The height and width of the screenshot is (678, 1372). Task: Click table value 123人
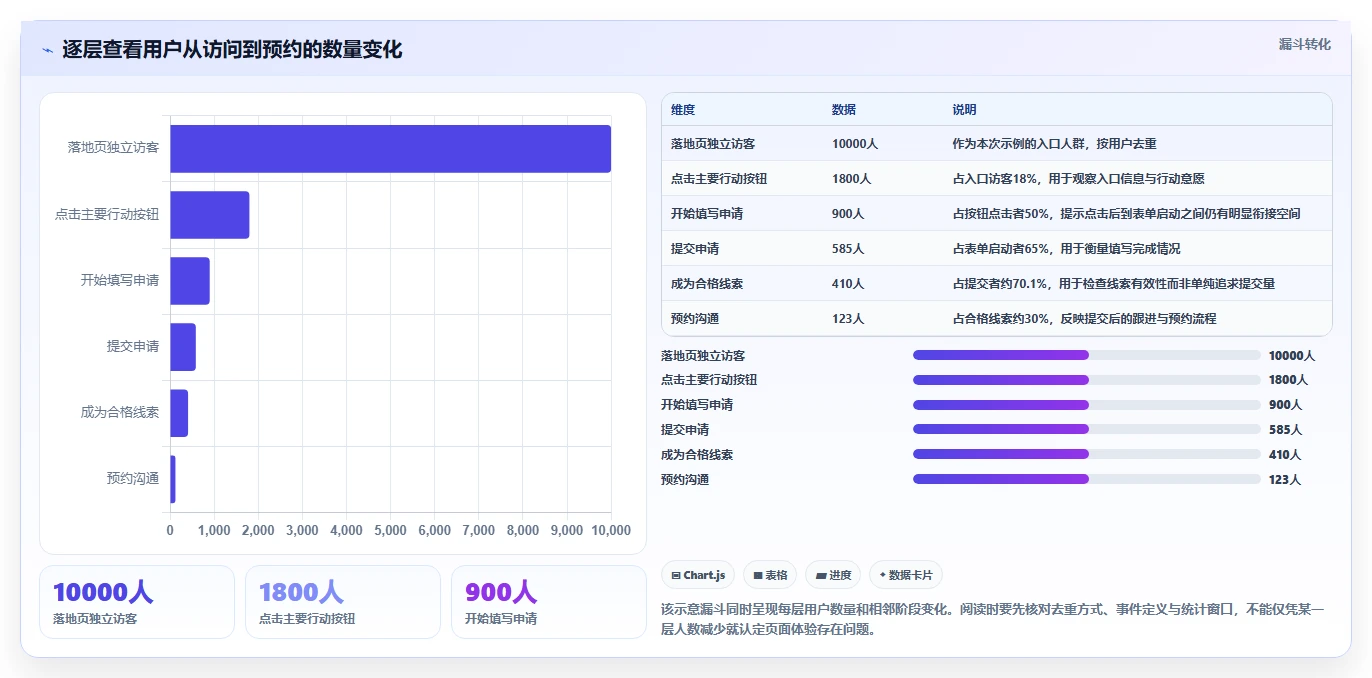coord(848,319)
